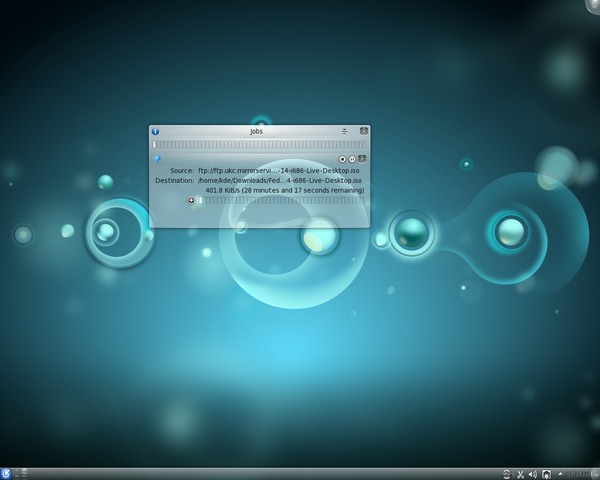
Task: Switch desktops via the pager widget
Action: pyautogui.click(x=21, y=474)
